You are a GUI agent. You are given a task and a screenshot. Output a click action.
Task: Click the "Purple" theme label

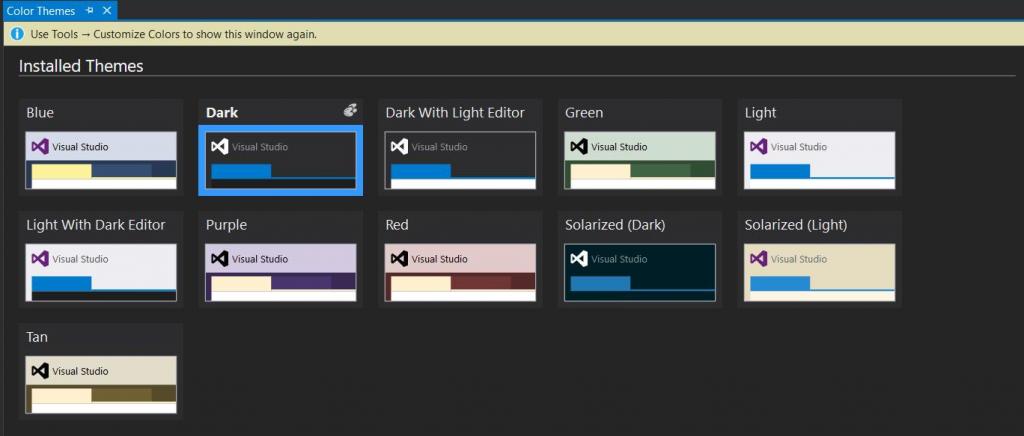coord(226,225)
